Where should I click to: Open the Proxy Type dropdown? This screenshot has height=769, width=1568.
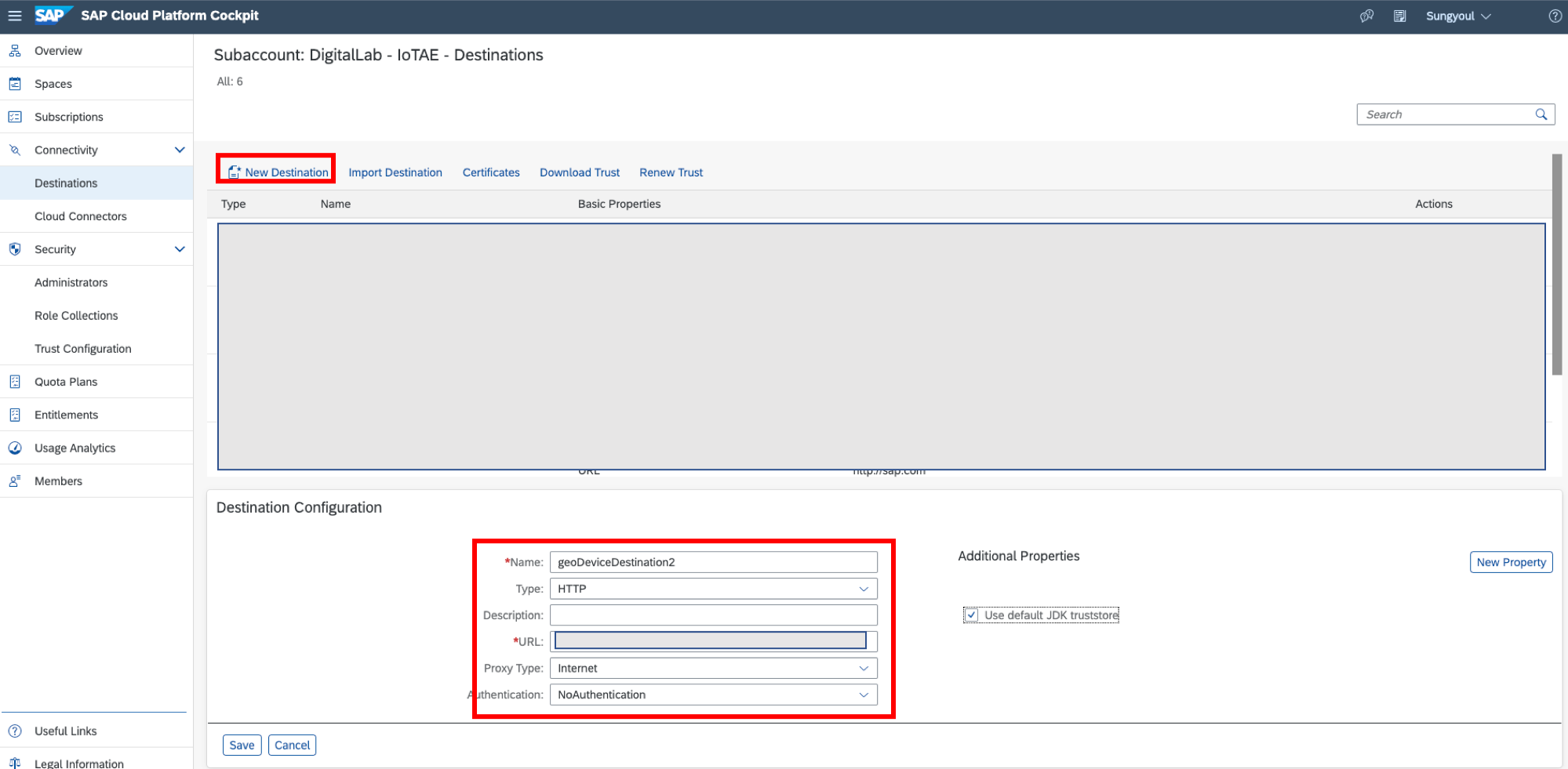click(x=713, y=669)
